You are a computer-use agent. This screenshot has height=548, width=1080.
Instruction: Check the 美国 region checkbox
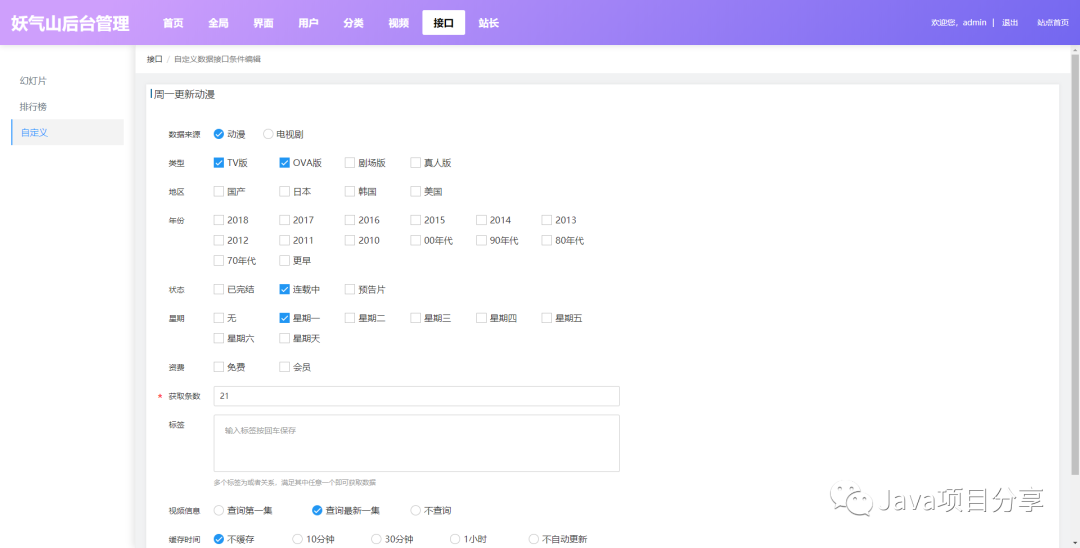[415, 191]
